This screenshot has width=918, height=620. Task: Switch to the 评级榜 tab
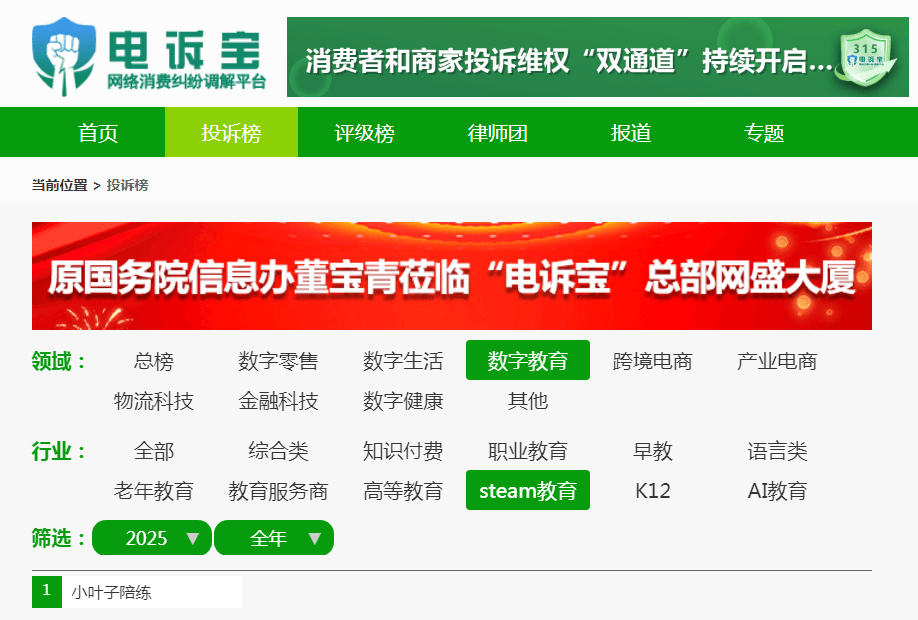364,133
